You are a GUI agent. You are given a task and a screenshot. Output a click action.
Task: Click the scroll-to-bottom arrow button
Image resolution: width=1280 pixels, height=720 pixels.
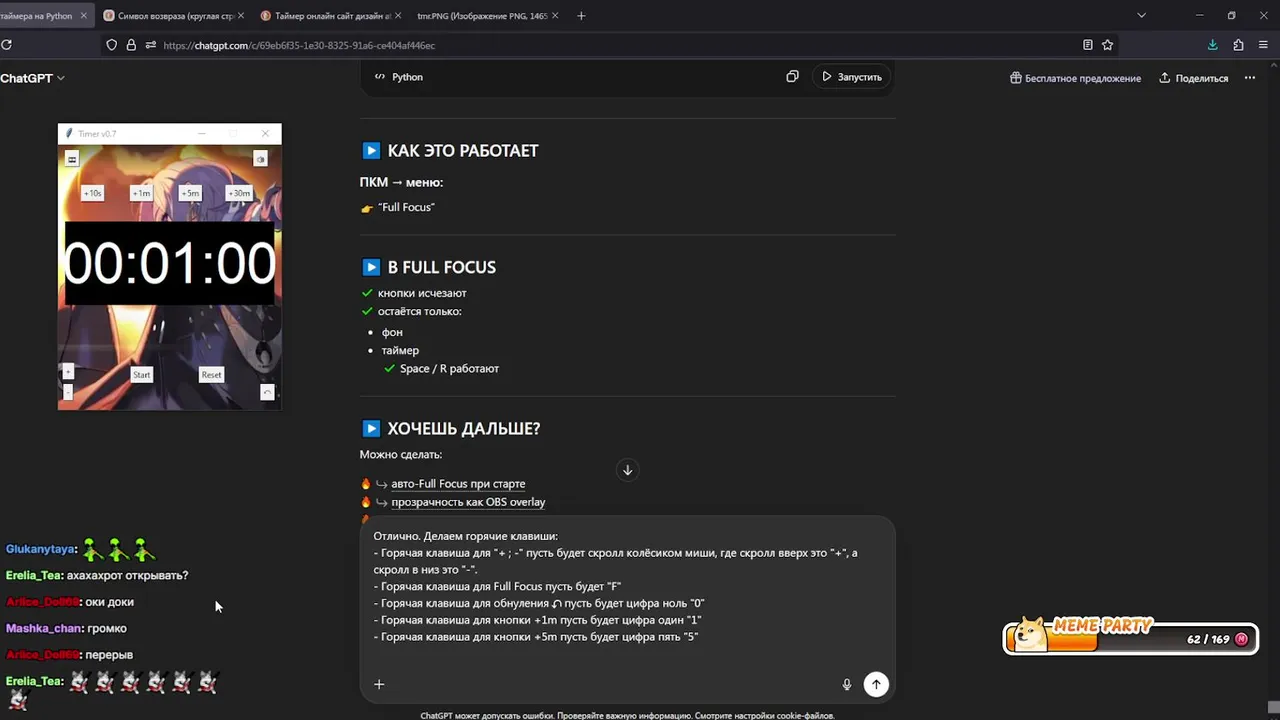click(x=627, y=470)
